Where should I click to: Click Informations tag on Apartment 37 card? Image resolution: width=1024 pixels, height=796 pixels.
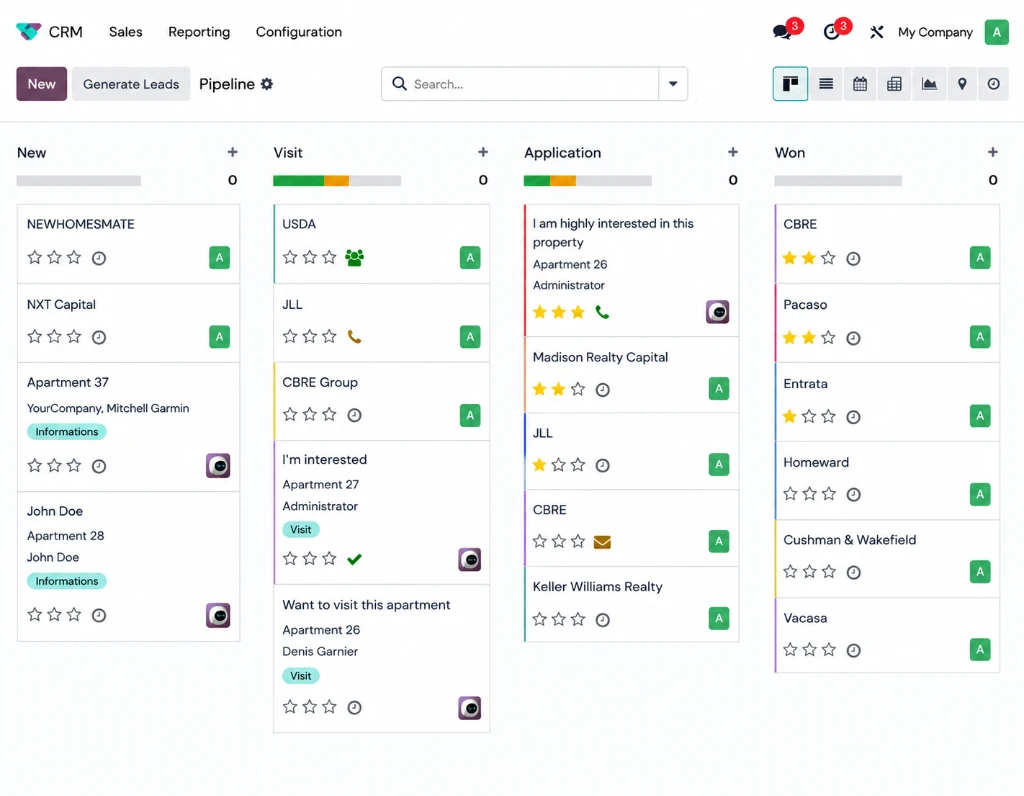click(x=67, y=432)
